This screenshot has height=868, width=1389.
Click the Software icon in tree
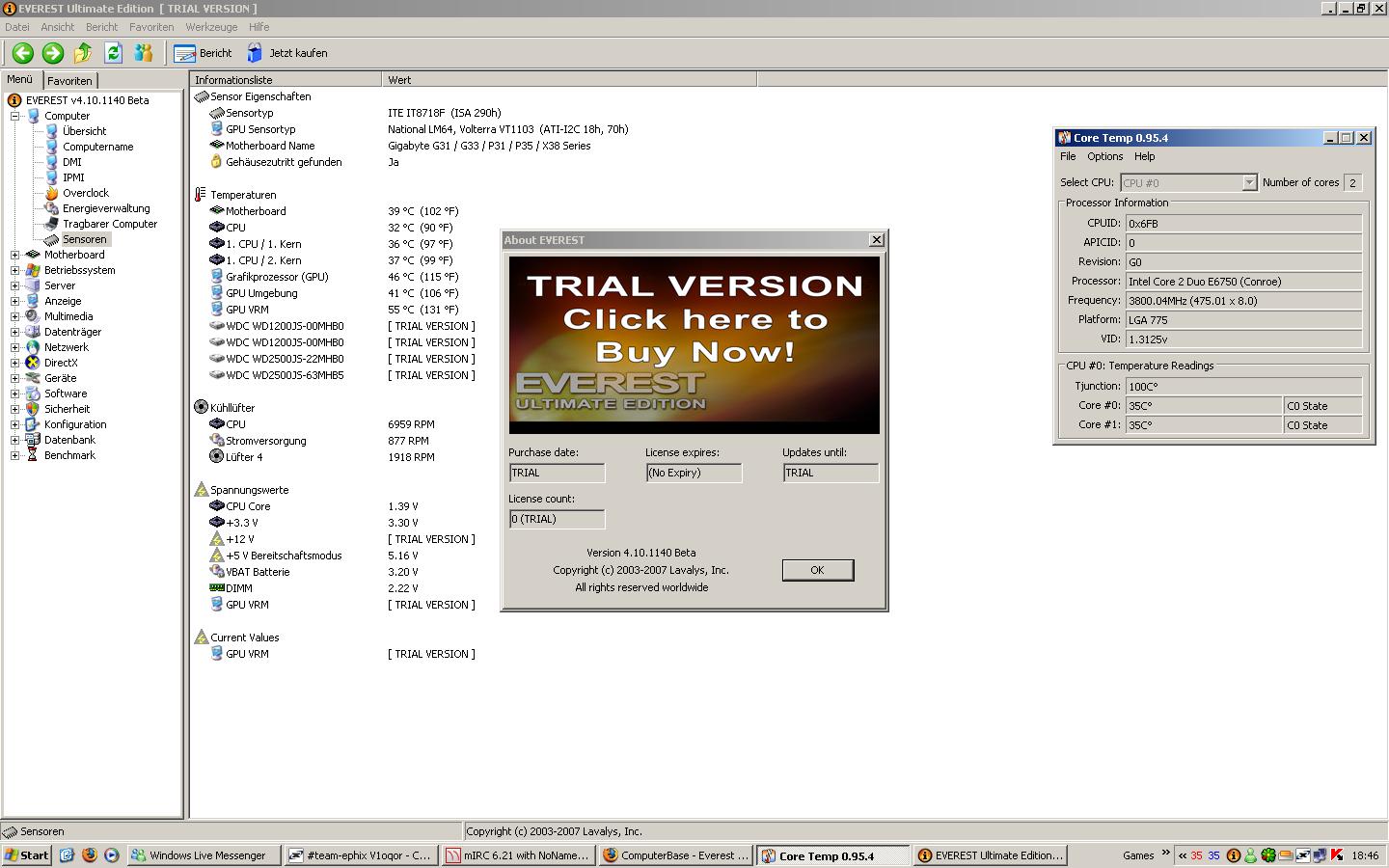coord(33,393)
